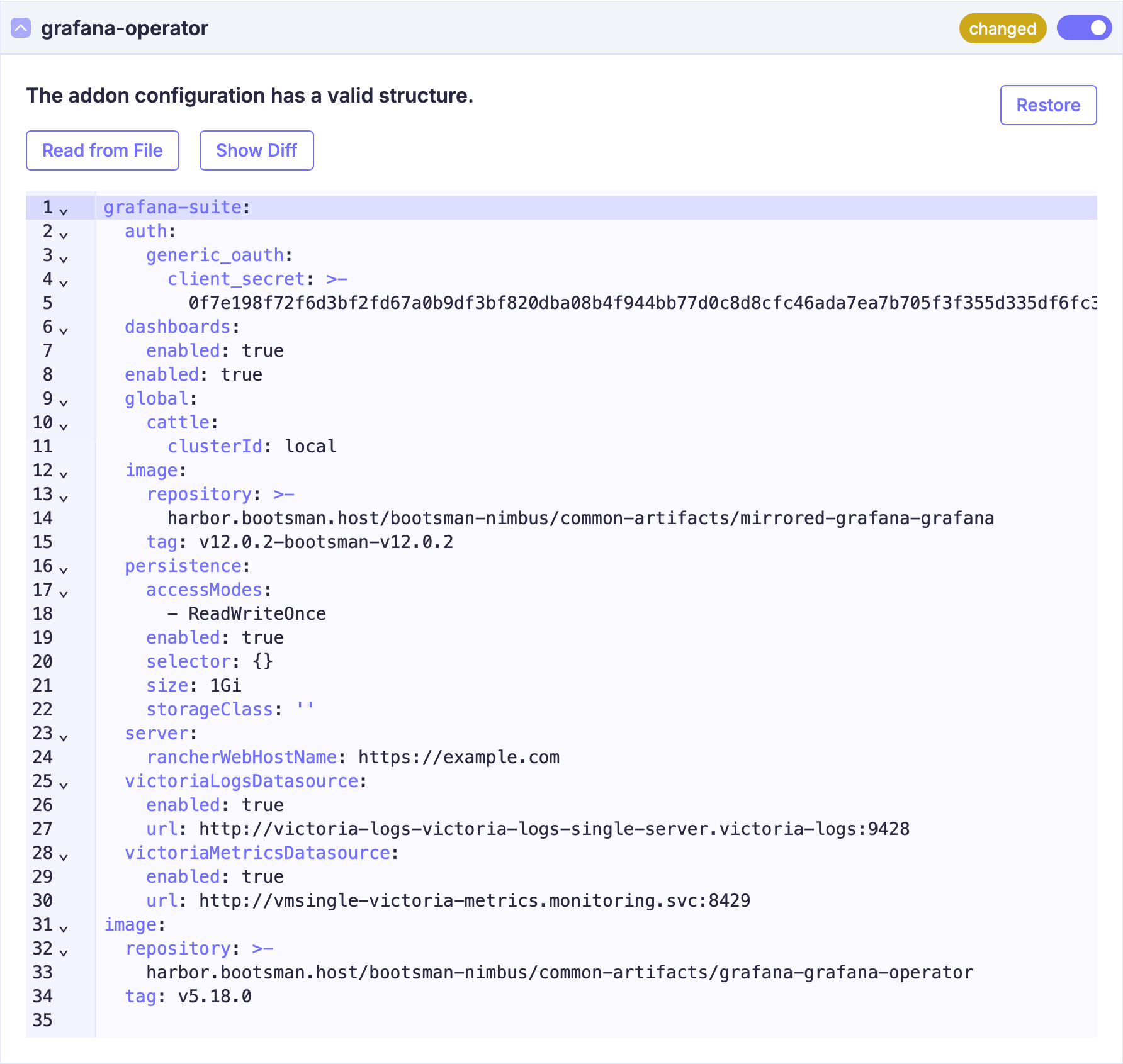Collapse the grafana-operator panel chevron icon
Image resolution: width=1123 pixels, height=1064 pixels.
click(x=21, y=28)
